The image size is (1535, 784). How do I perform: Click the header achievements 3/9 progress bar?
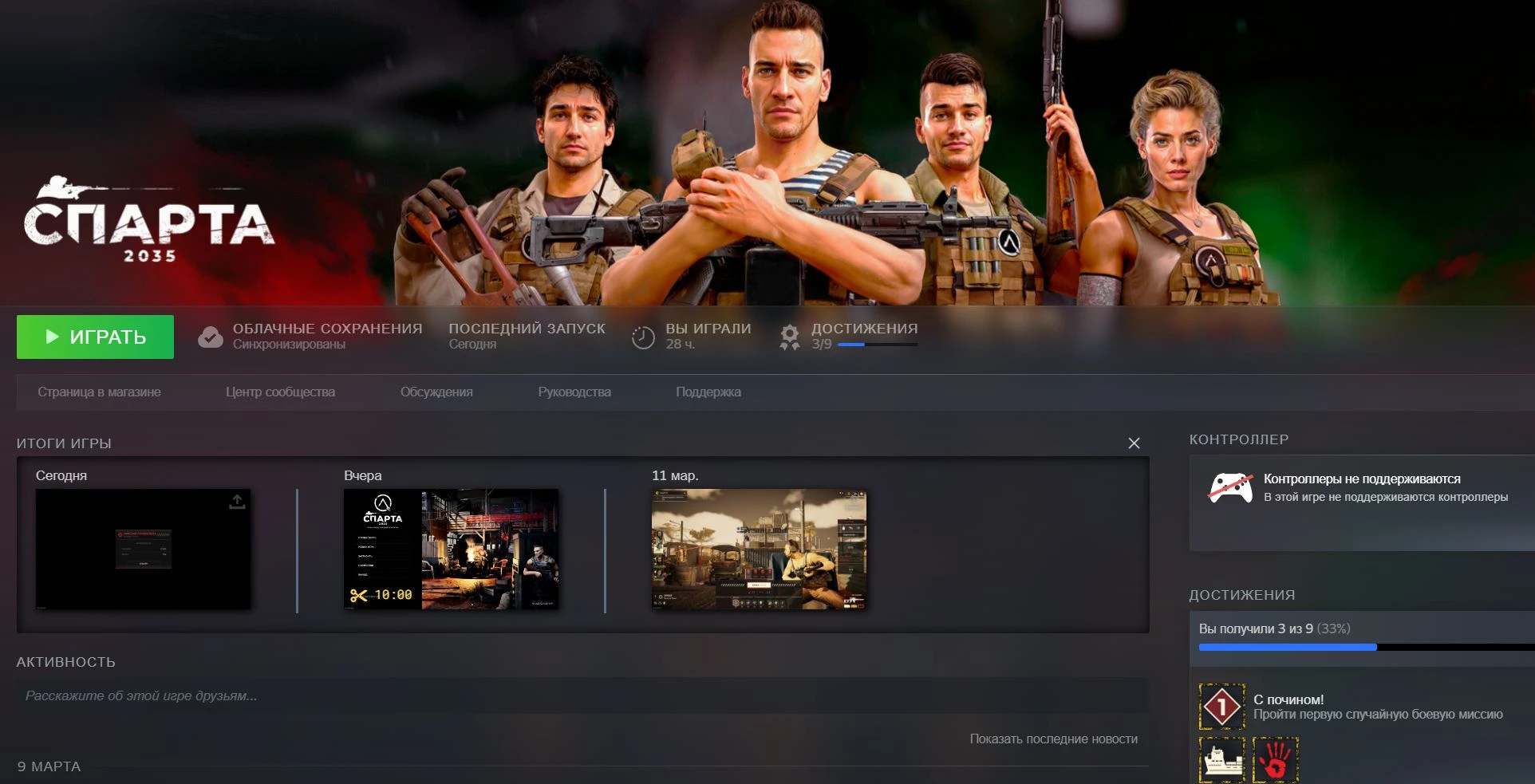(x=878, y=345)
